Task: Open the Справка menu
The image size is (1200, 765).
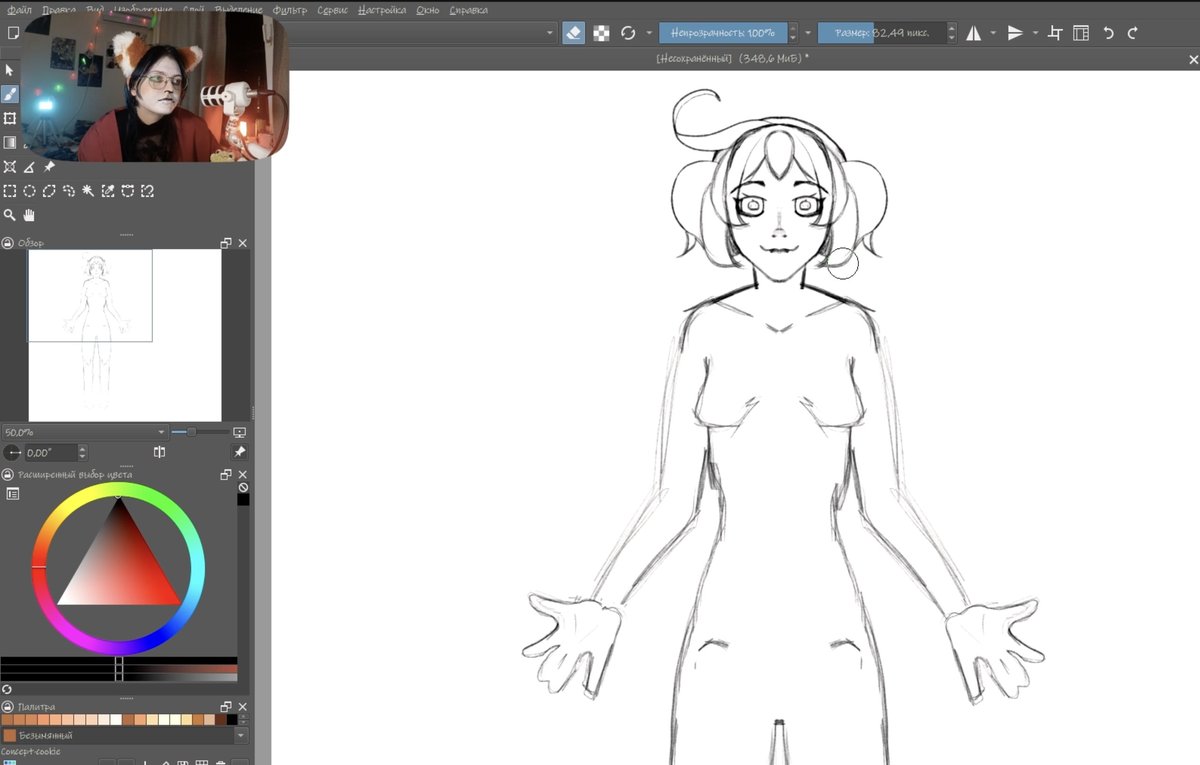Action: (468, 10)
